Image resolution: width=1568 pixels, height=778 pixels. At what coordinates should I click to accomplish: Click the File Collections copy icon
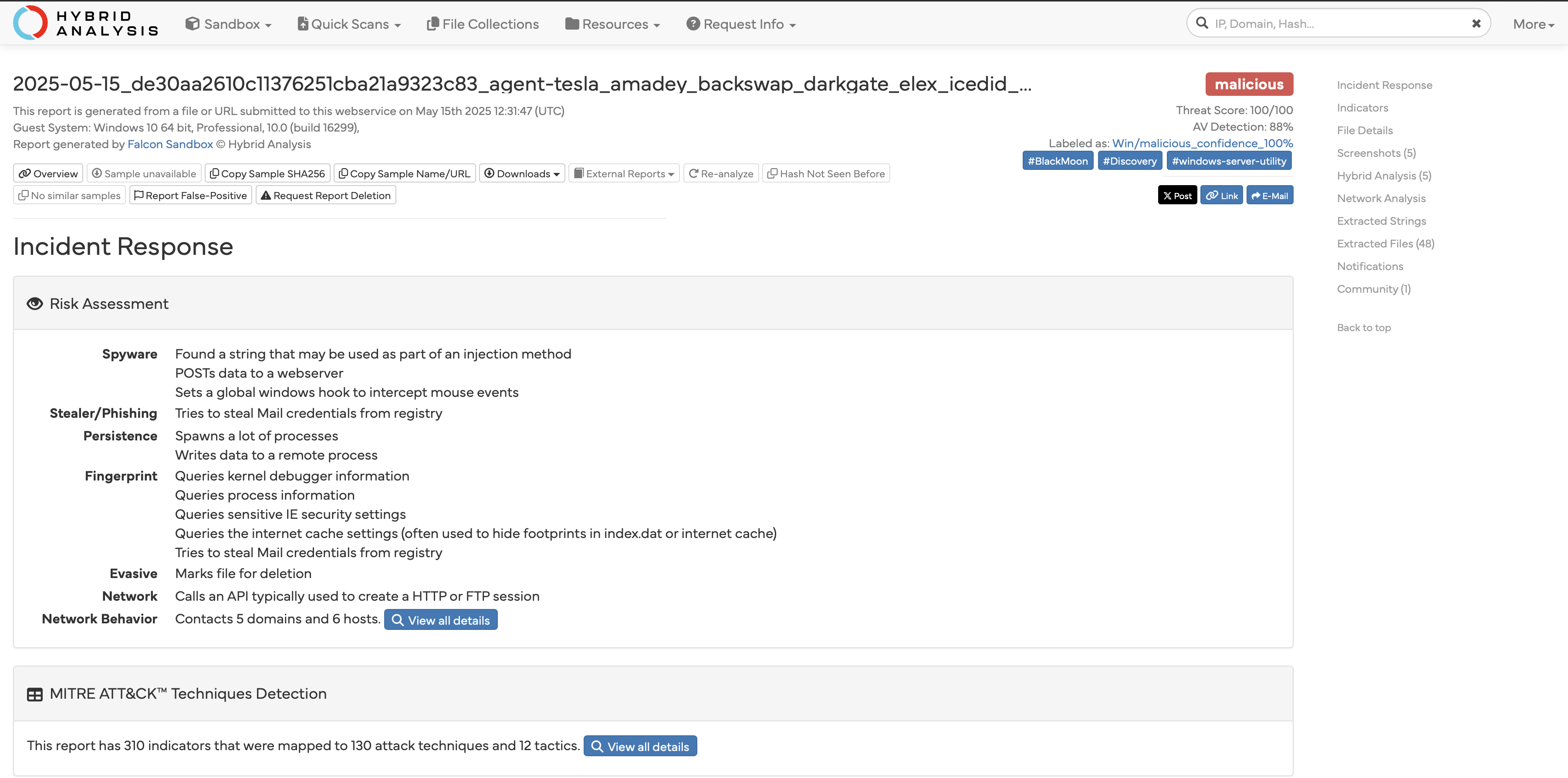tap(433, 23)
